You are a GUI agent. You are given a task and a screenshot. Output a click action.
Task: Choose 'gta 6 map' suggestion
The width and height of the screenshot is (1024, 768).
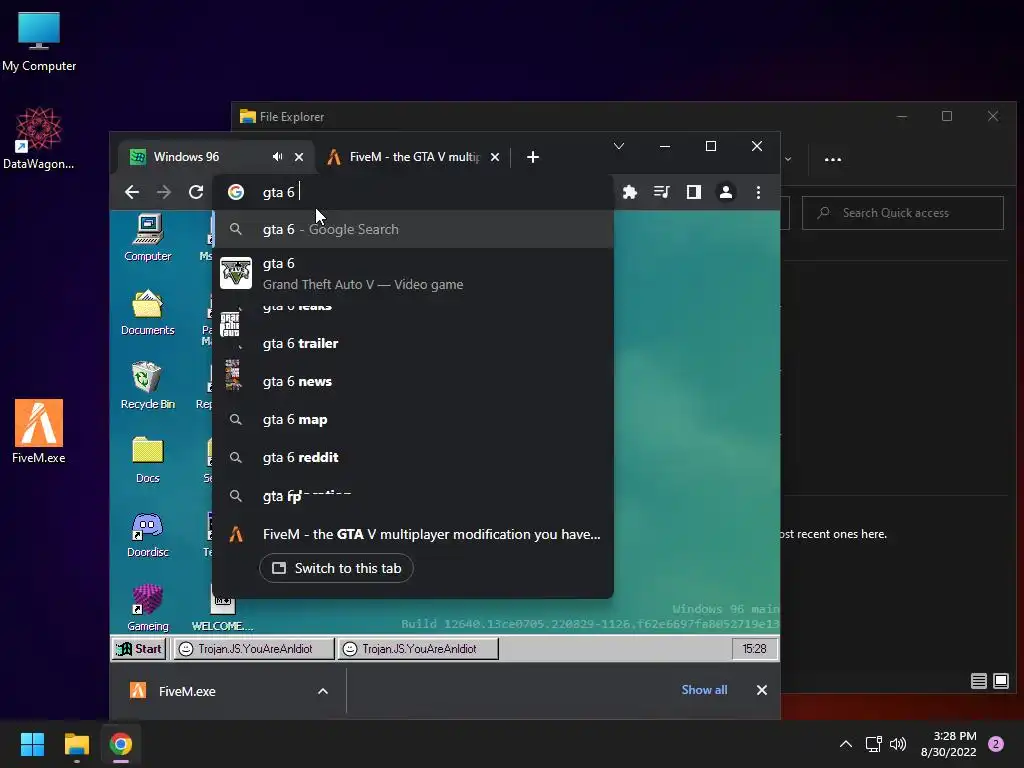413,419
